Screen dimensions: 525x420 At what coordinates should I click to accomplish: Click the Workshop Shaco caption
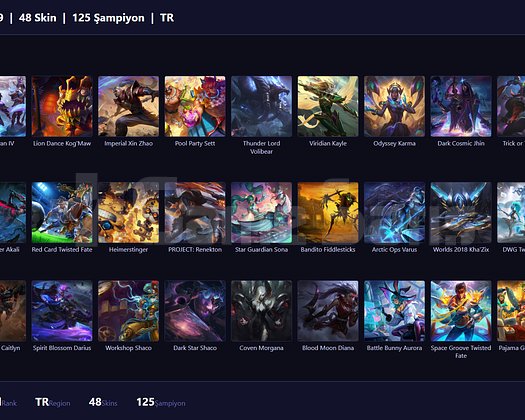tap(129, 348)
